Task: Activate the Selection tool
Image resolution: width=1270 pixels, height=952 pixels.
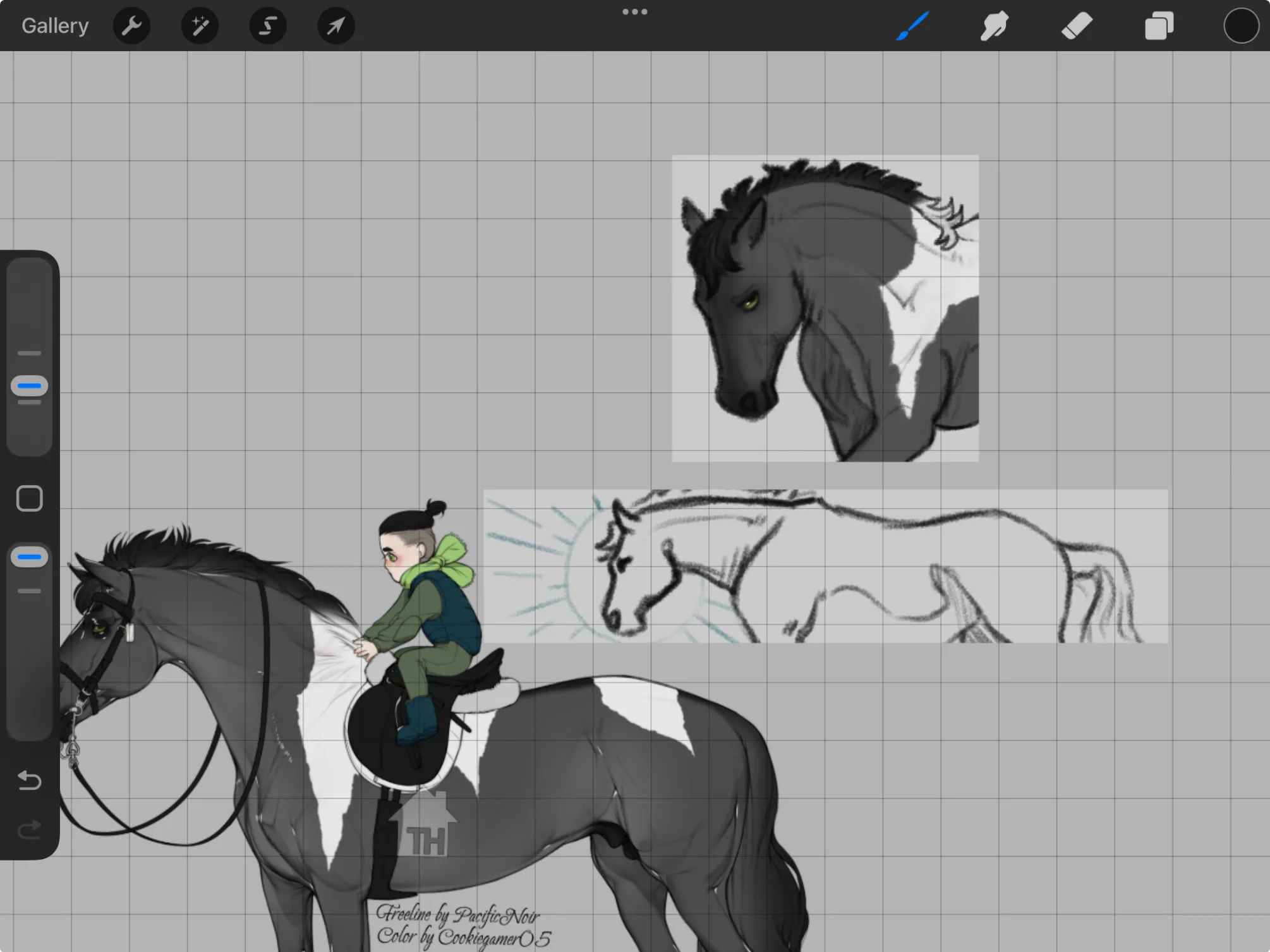Action: pyautogui.click(x=268, y=26)
